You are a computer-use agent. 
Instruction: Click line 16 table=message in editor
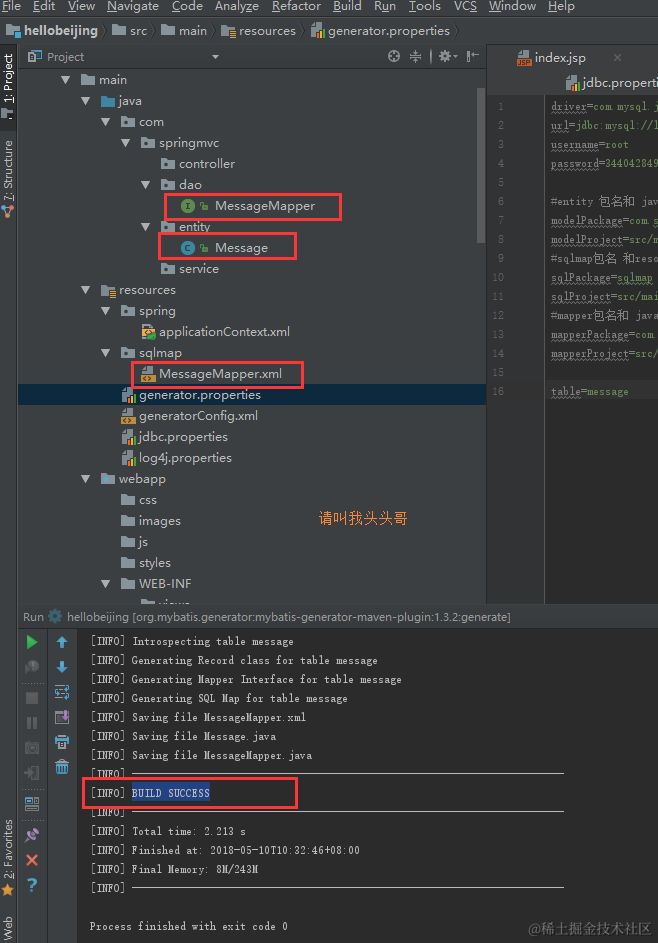coord(589,392)
